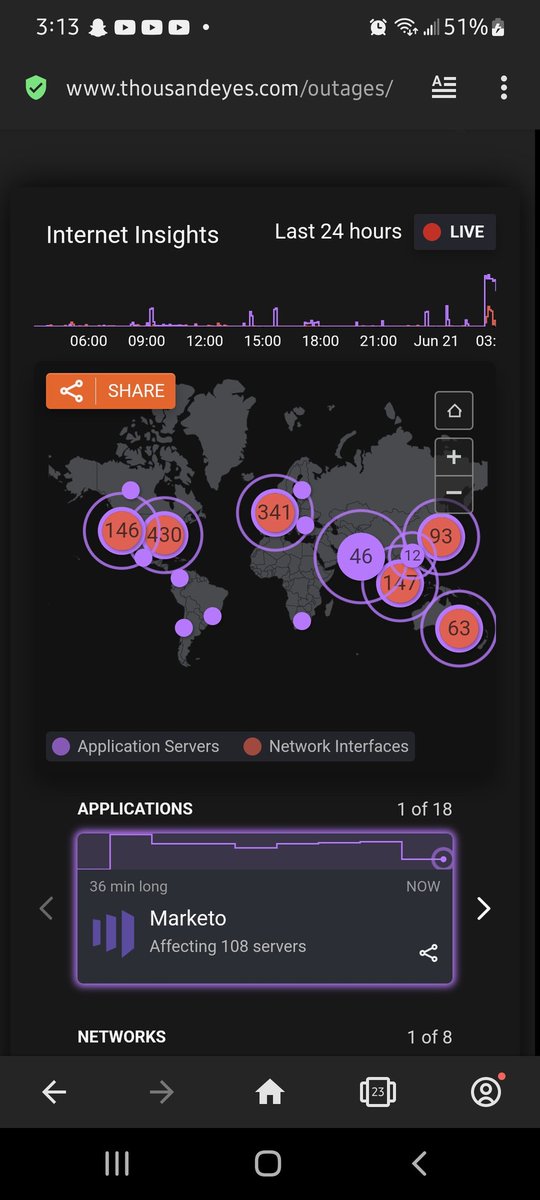Open Android recent apps
Screen dimensions: 540x1200
117,1163
